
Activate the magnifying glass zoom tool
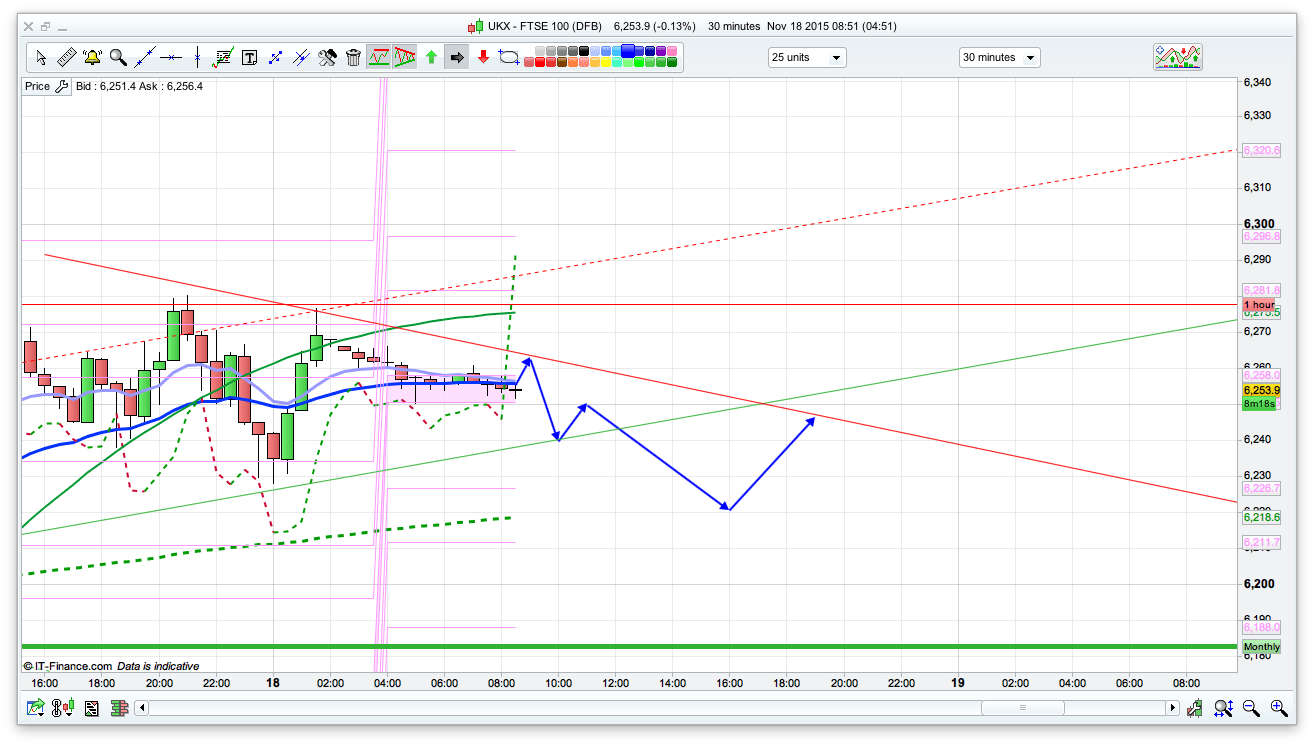pos(118,57)
